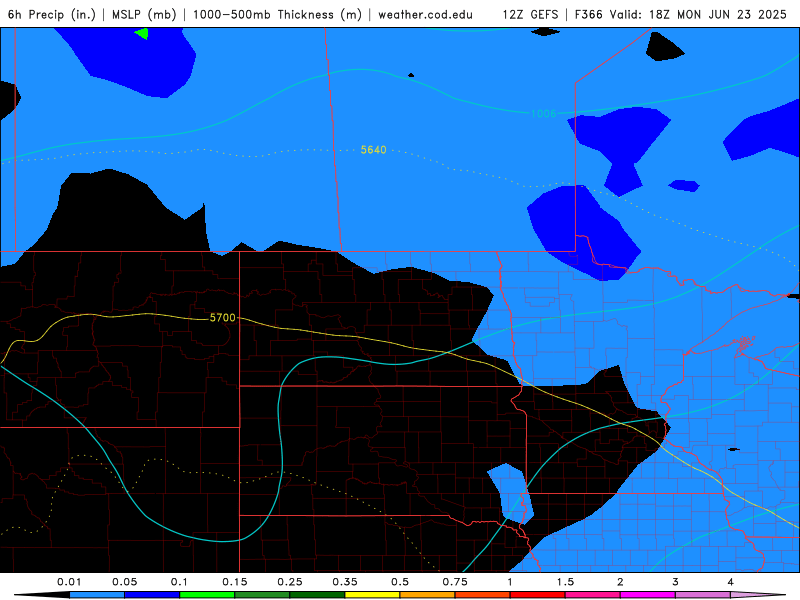Screen dimensions: 800x600
Task: Click the '6h Precip (in.)' title text
Action: click(x=52, y=14)
